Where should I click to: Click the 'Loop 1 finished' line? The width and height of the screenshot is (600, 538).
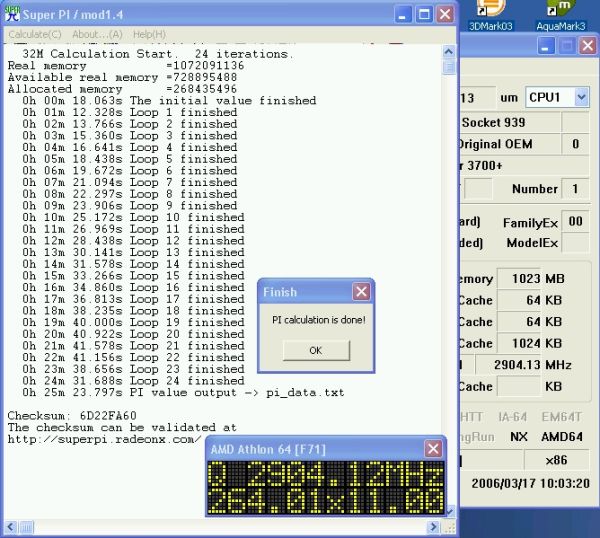click(x=130, y=112)
